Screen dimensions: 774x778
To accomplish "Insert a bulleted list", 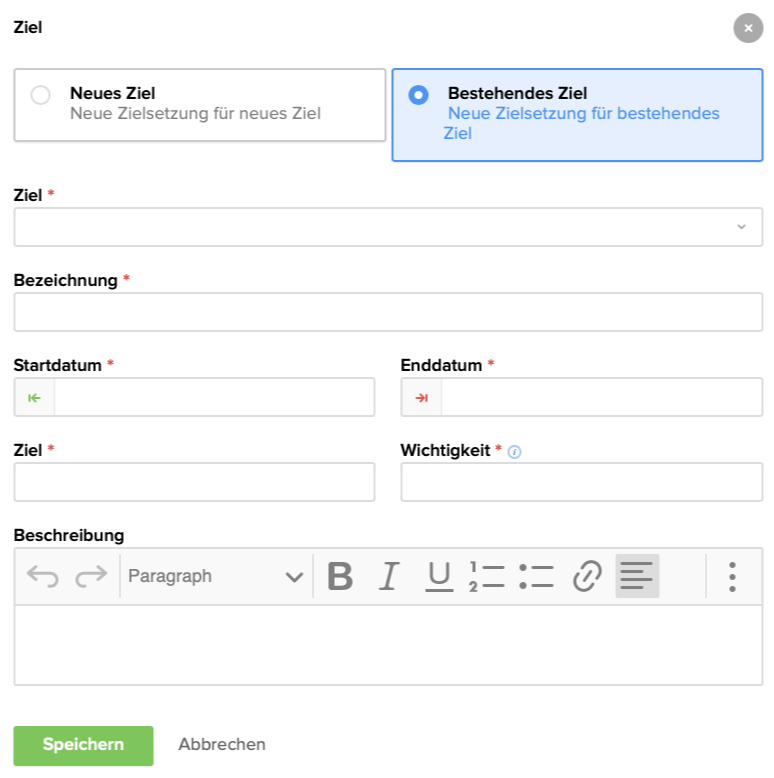I will click(536, 576).
